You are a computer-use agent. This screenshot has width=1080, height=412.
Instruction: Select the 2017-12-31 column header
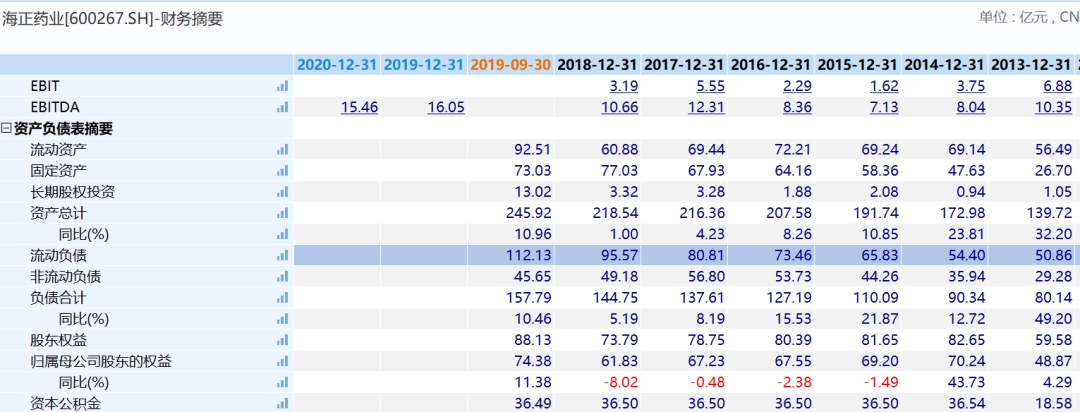[x=684, y=65]
